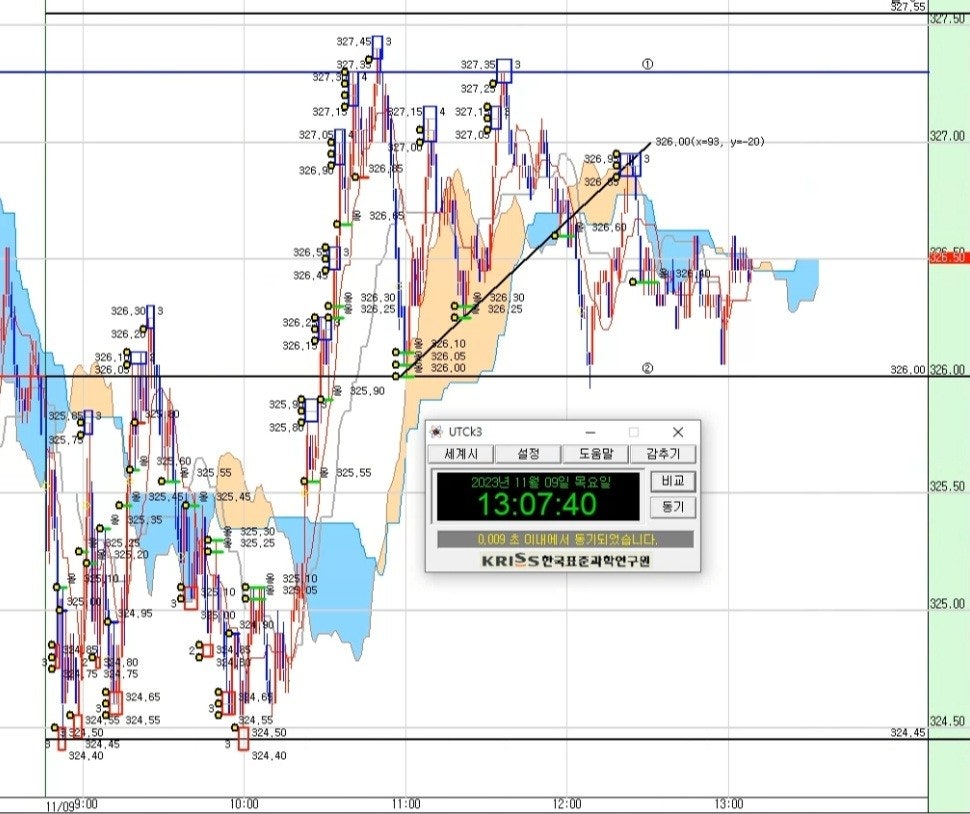Image resolution: width=970 pixels, height=814 pixels.
Task: Click the 12:00 label on the time axis
Action: tap(567, 804)
